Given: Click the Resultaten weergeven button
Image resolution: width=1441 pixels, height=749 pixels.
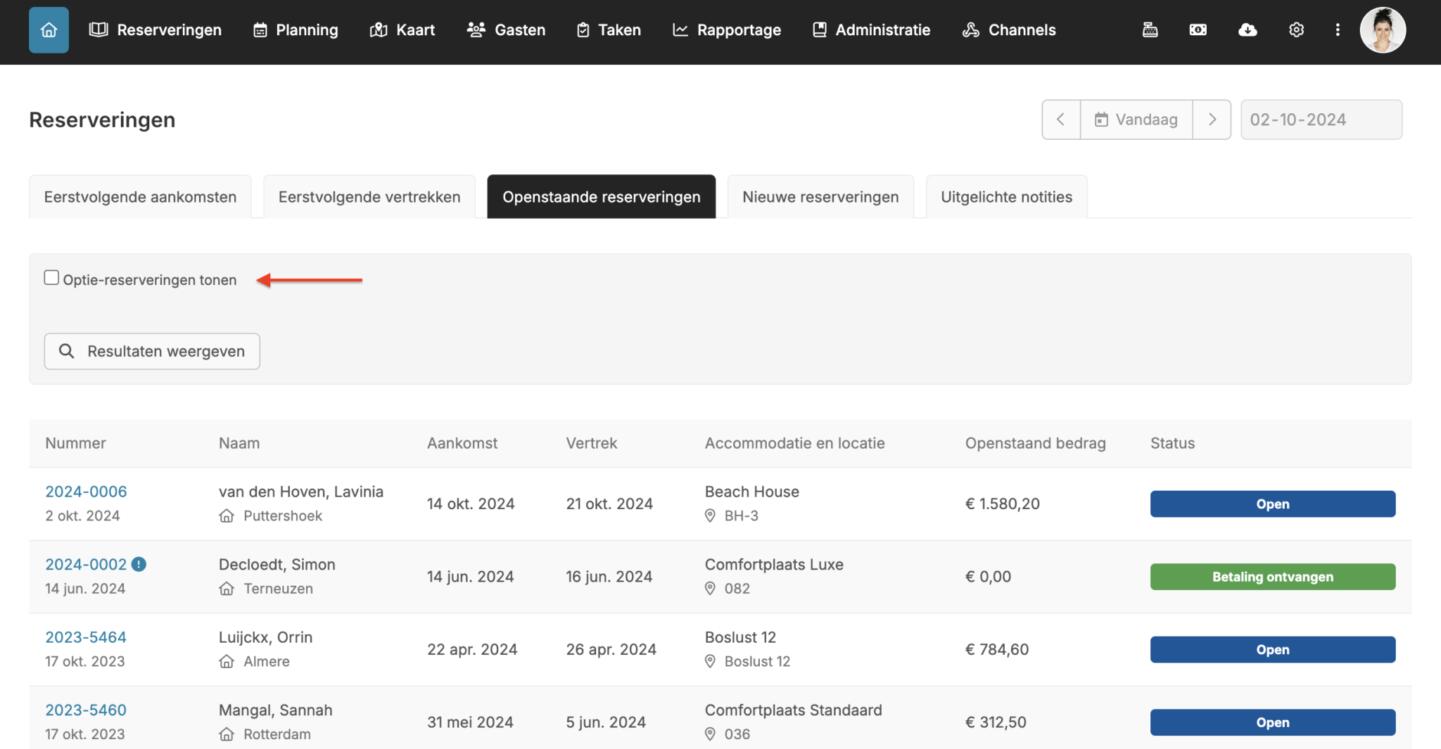Looking at the screenshot, I should tap(152, 351).
